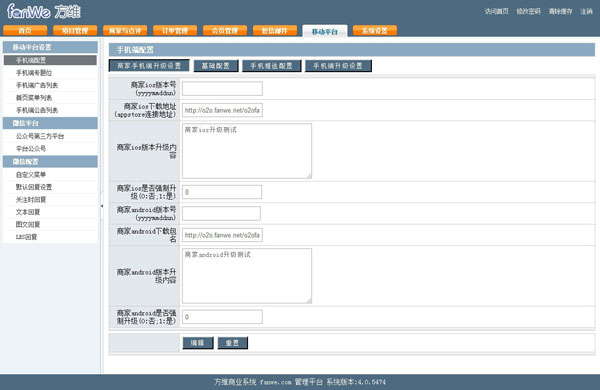
Task: Focus the 商家ios是否强制升级 input field
Action: tap(222, 192)
